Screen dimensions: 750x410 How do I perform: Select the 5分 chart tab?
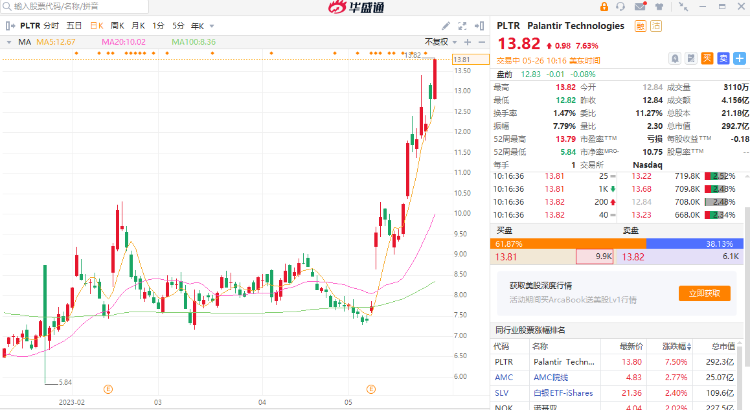[x=178, y=26]
